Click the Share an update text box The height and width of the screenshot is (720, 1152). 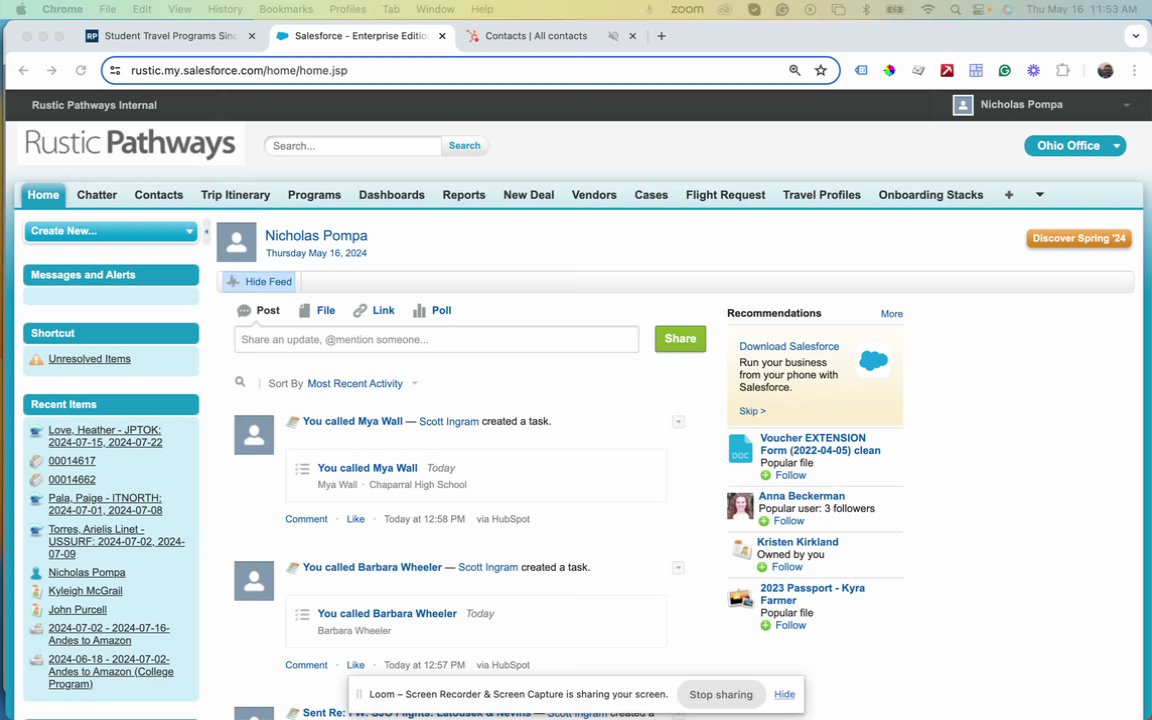click(x=436, y=339)
